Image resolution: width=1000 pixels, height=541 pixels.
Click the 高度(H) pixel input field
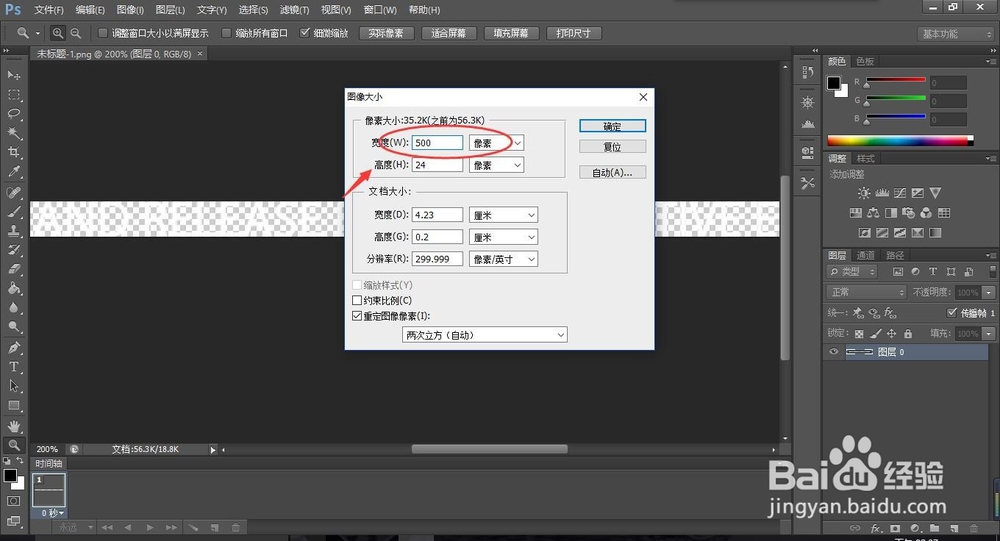pos(438,165)
